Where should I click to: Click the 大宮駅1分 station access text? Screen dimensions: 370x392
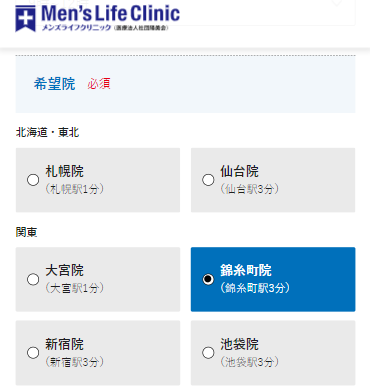click(75, 288)
